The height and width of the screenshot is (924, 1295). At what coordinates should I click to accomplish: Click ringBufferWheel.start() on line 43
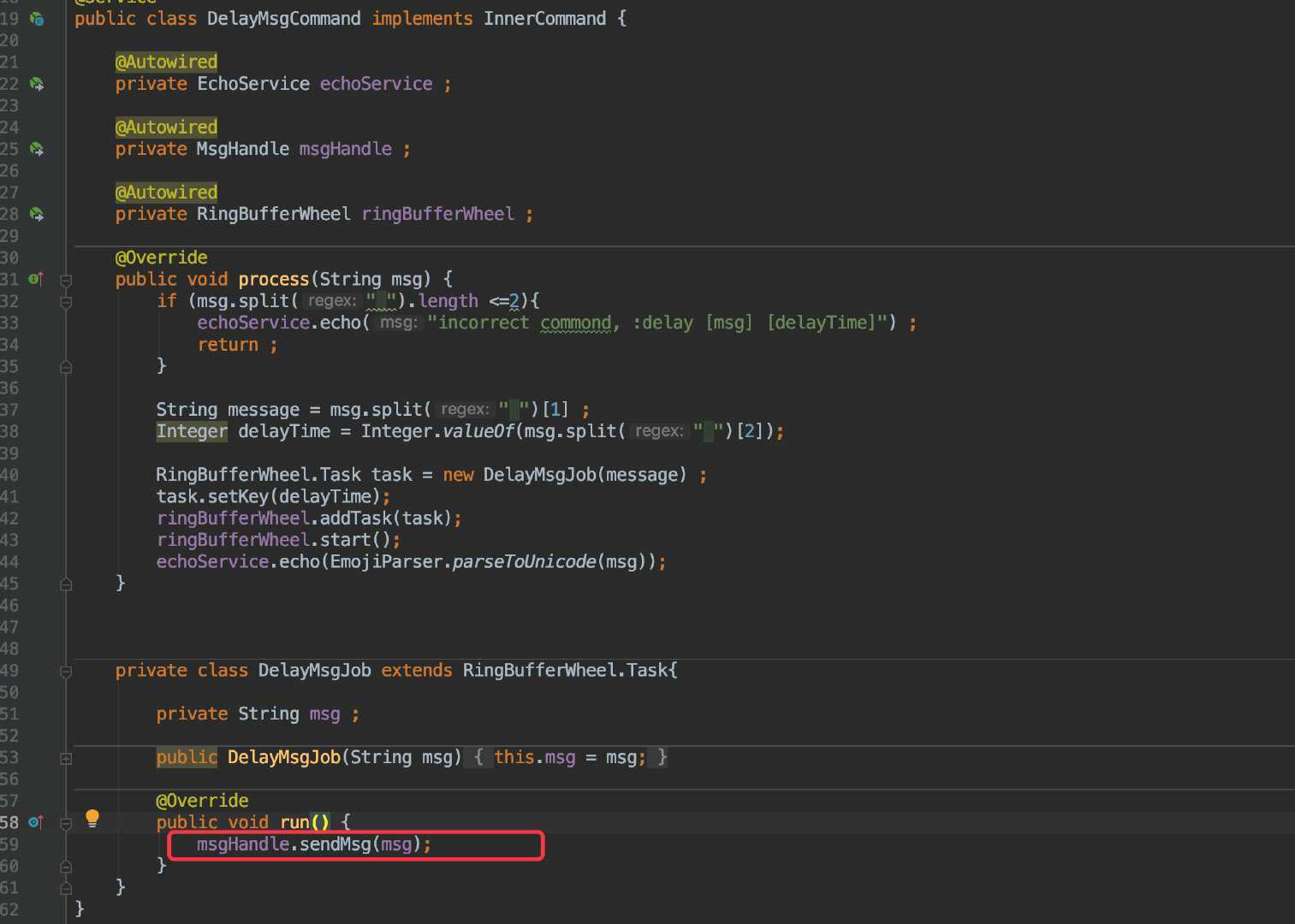[274, 540]
